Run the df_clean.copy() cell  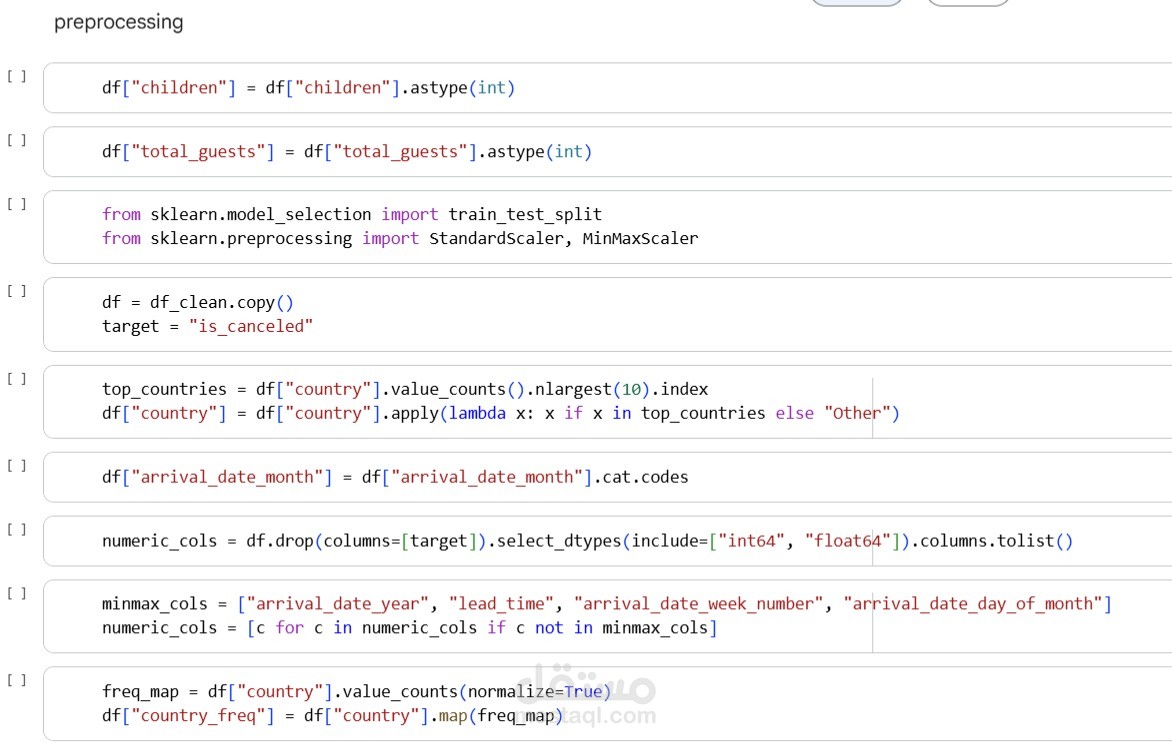coord(16,291)
